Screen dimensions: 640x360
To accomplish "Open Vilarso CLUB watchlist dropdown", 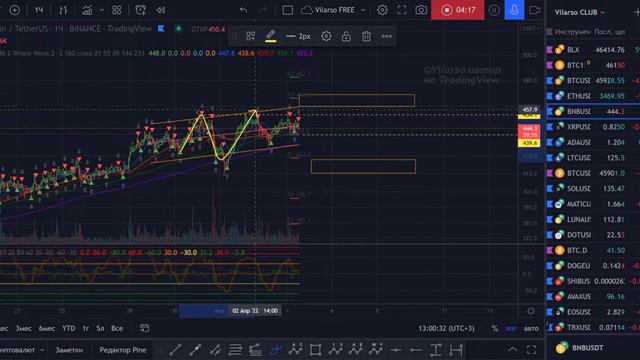I will (579, 13).
